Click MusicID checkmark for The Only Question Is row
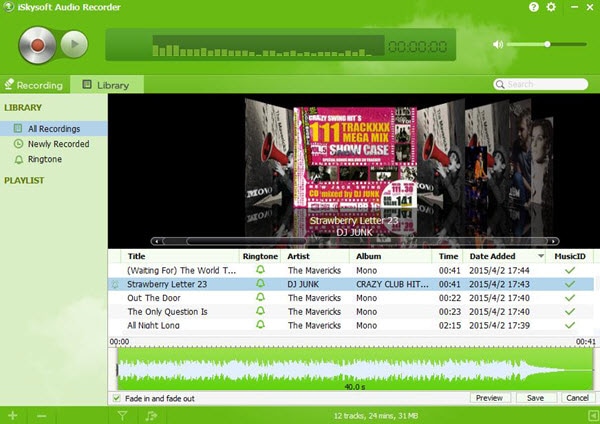Screen dimensions: 600x424 (570, 311)
